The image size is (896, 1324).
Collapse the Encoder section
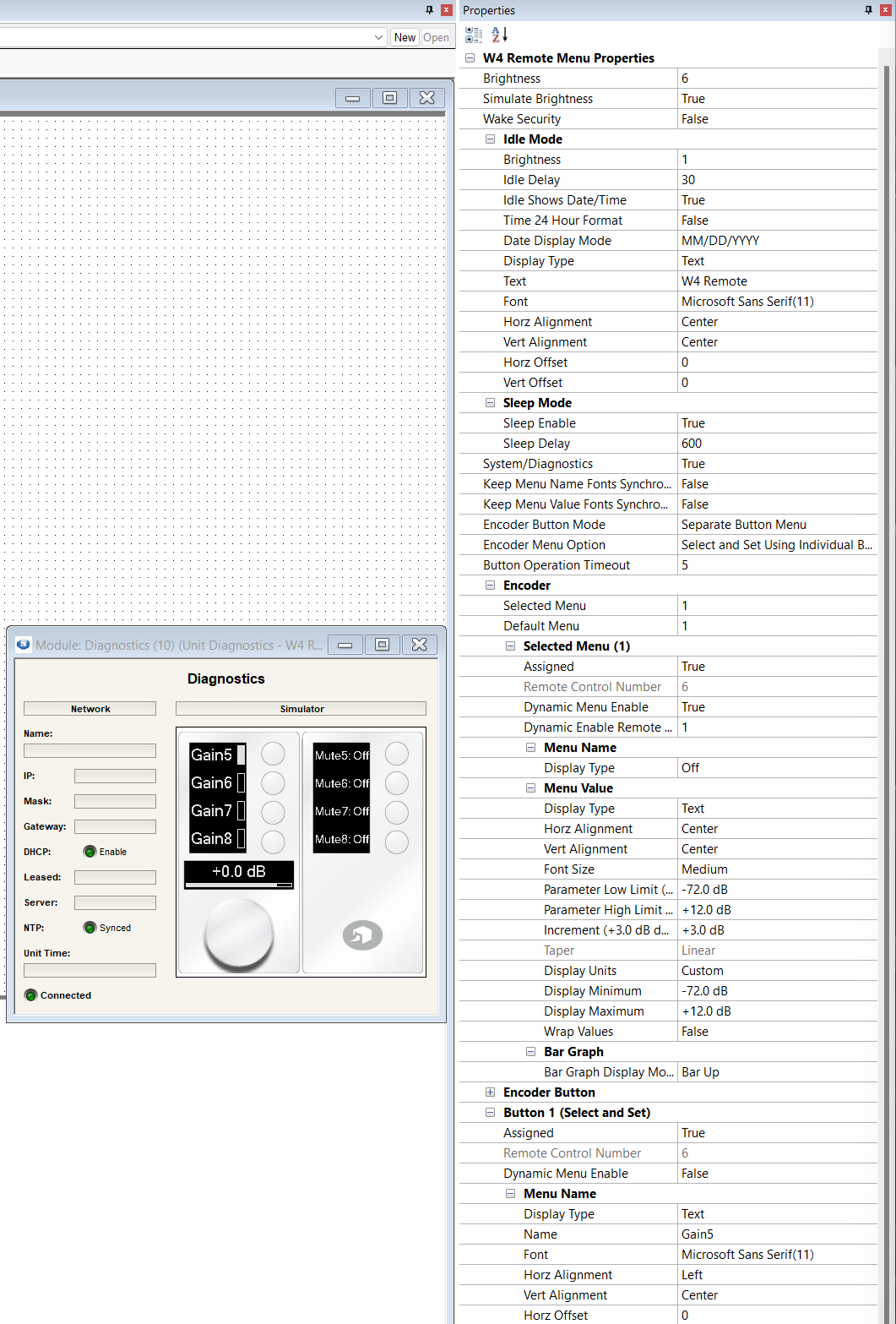(490, 586)
